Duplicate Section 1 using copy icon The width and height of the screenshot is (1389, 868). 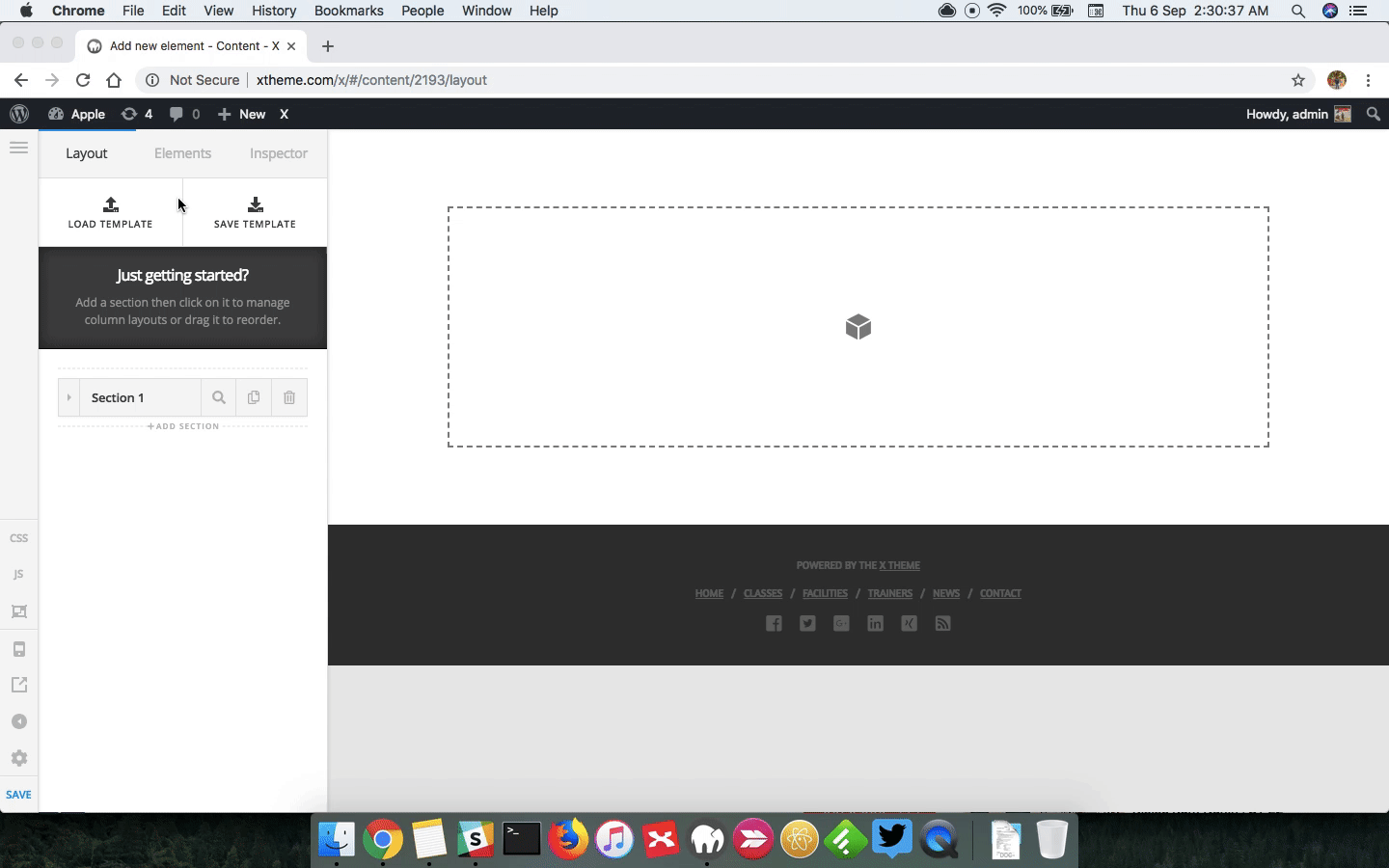(254, 397)
